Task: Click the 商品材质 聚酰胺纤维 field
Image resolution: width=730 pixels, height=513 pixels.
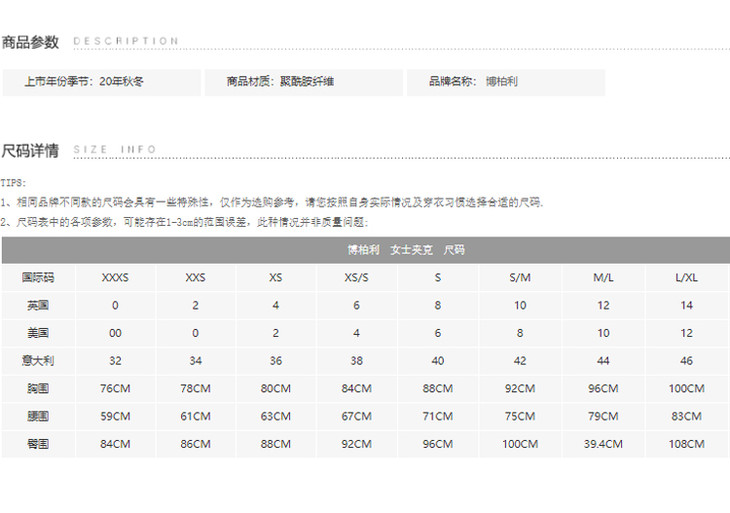Action: [x=280, y=82]
